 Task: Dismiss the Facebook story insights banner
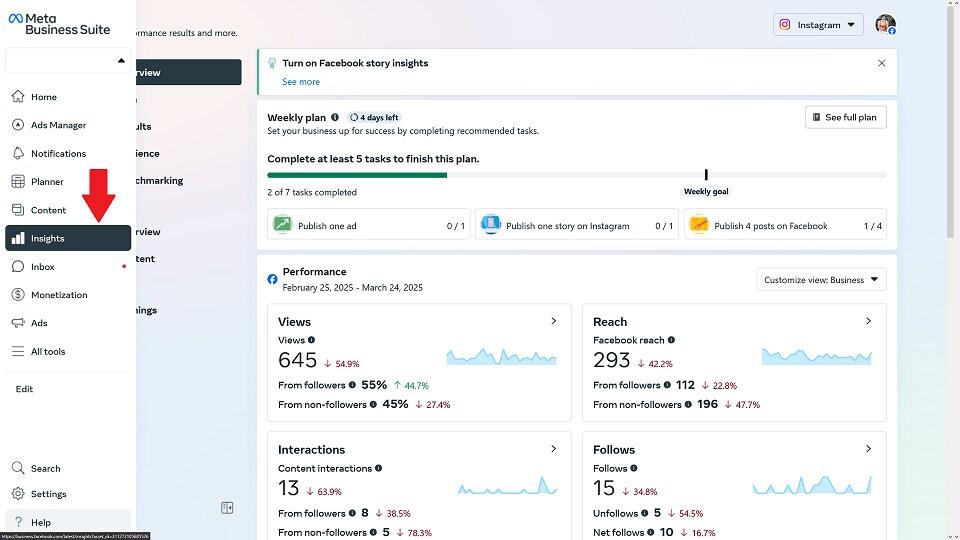881,63
